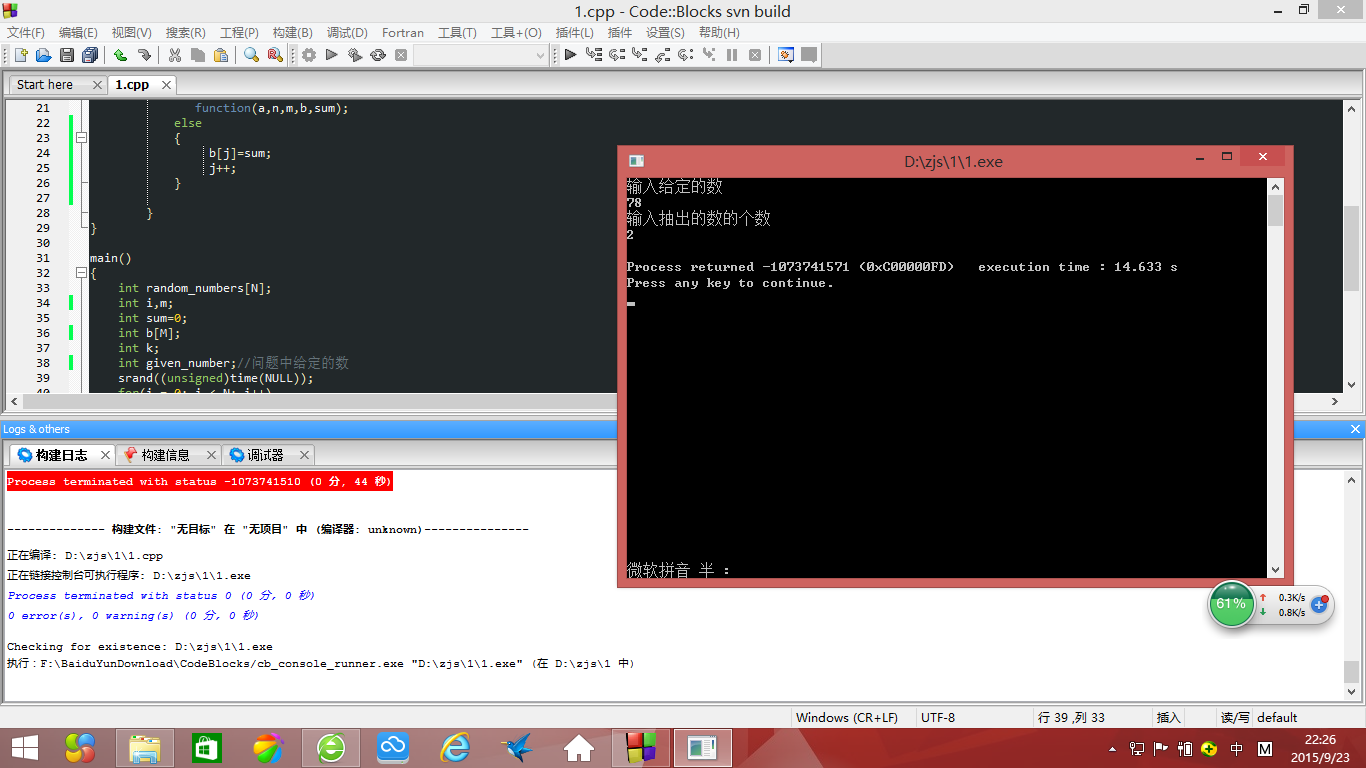Click the red Process terminated log line

click(200, 482)
